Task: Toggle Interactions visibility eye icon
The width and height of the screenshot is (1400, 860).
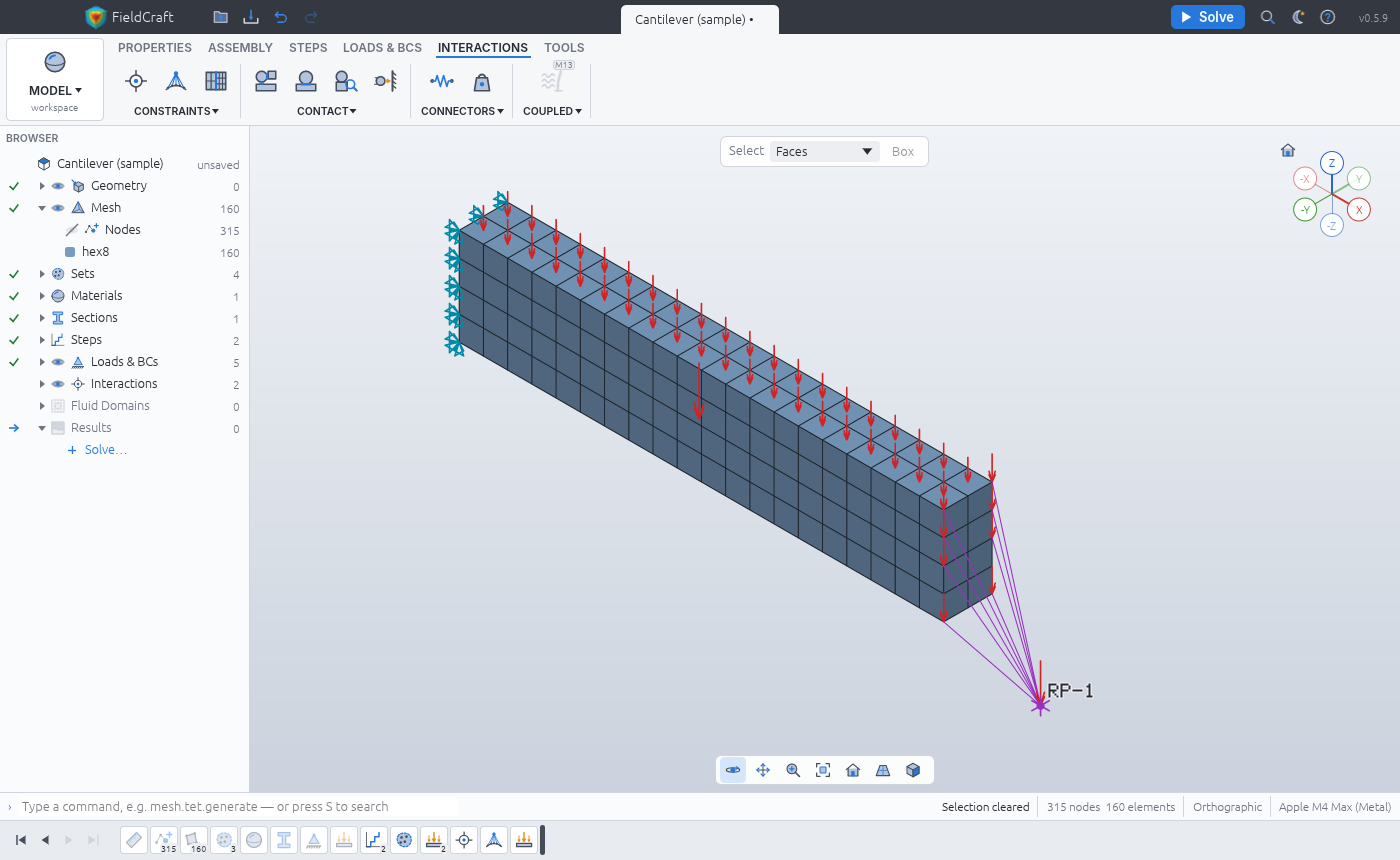Action: pos(58,384)
